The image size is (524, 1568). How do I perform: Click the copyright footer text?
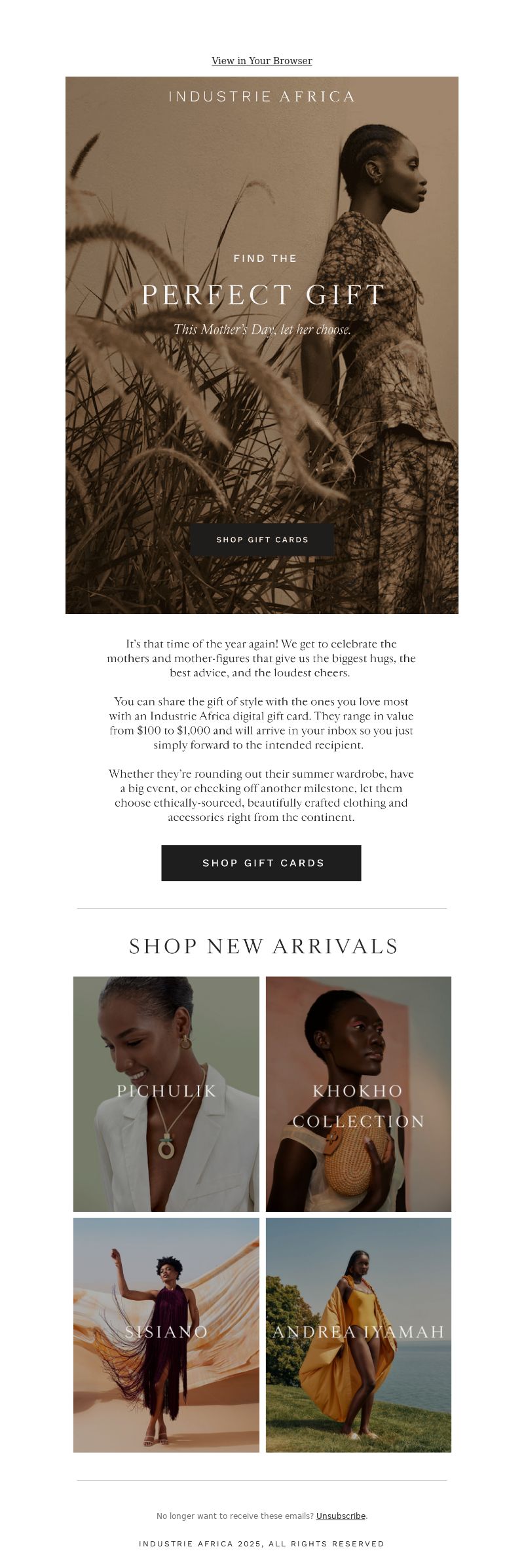[262, 1544]
